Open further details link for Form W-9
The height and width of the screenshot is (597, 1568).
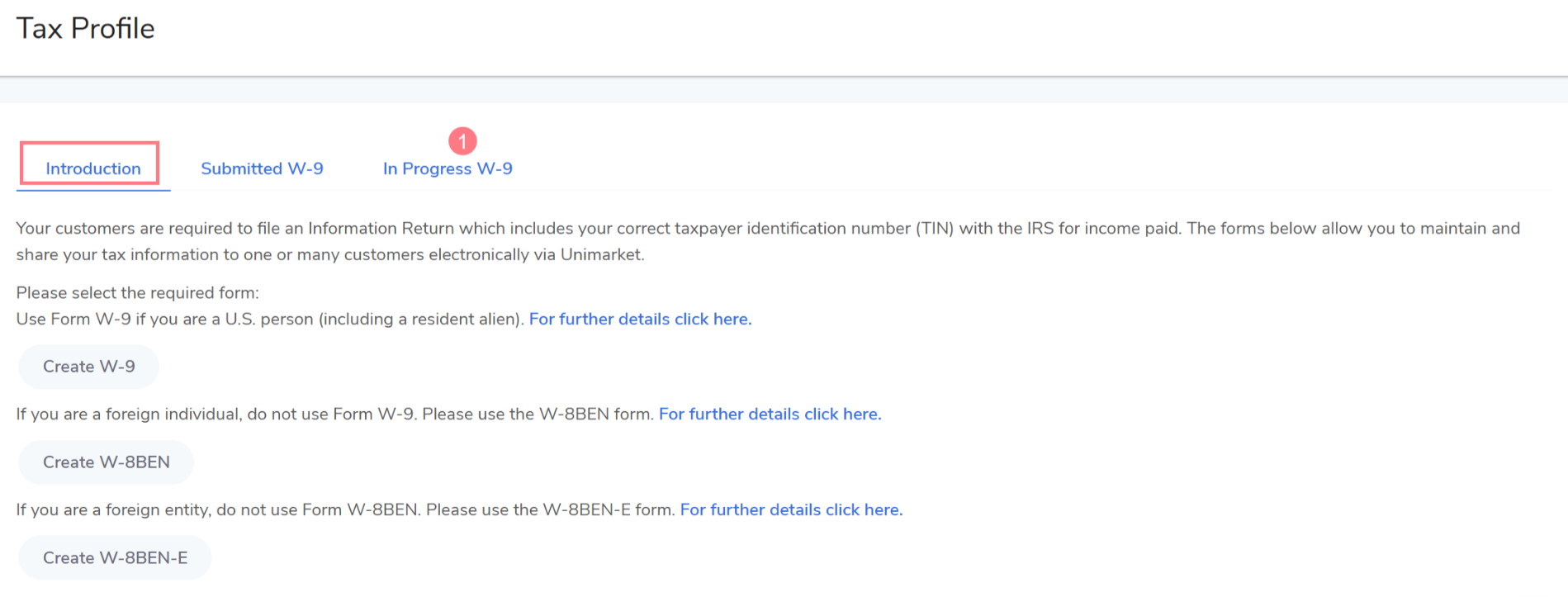point(640,320)
